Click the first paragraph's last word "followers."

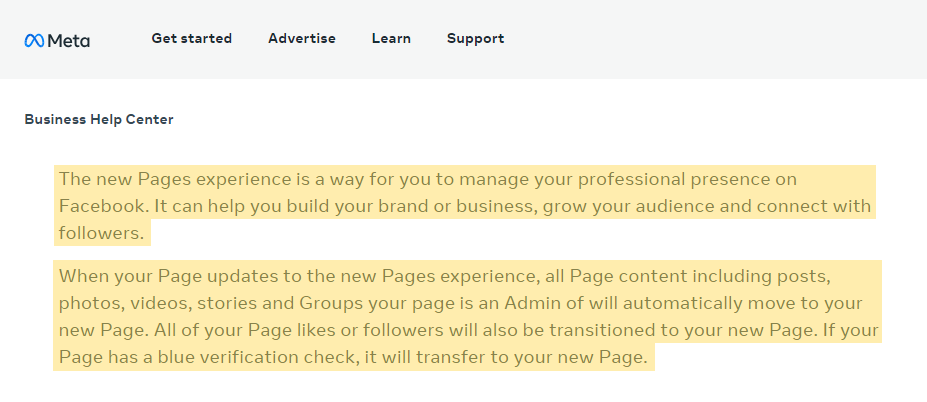(101, 233)
